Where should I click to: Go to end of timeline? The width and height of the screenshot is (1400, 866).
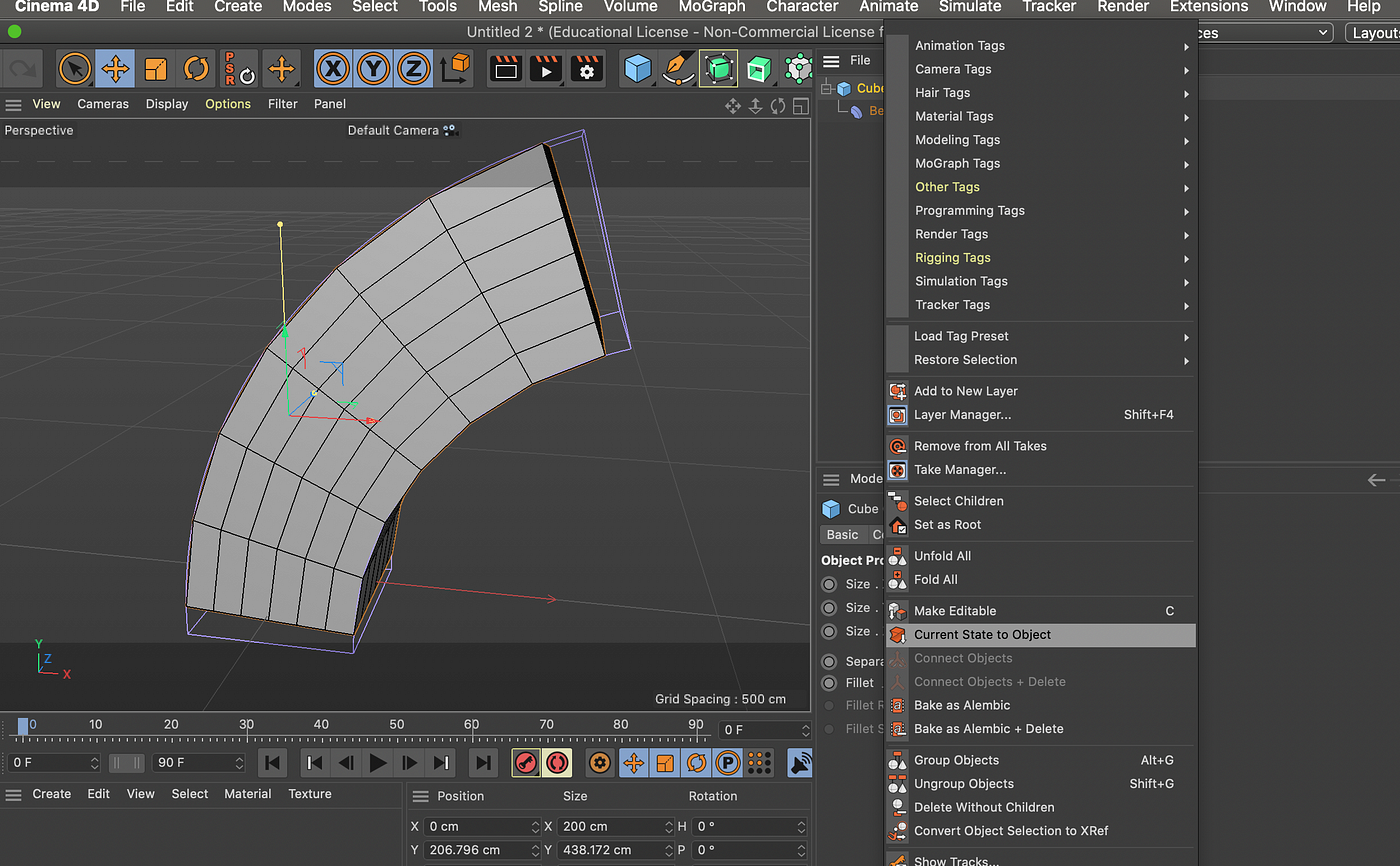(x=483, y=763)
